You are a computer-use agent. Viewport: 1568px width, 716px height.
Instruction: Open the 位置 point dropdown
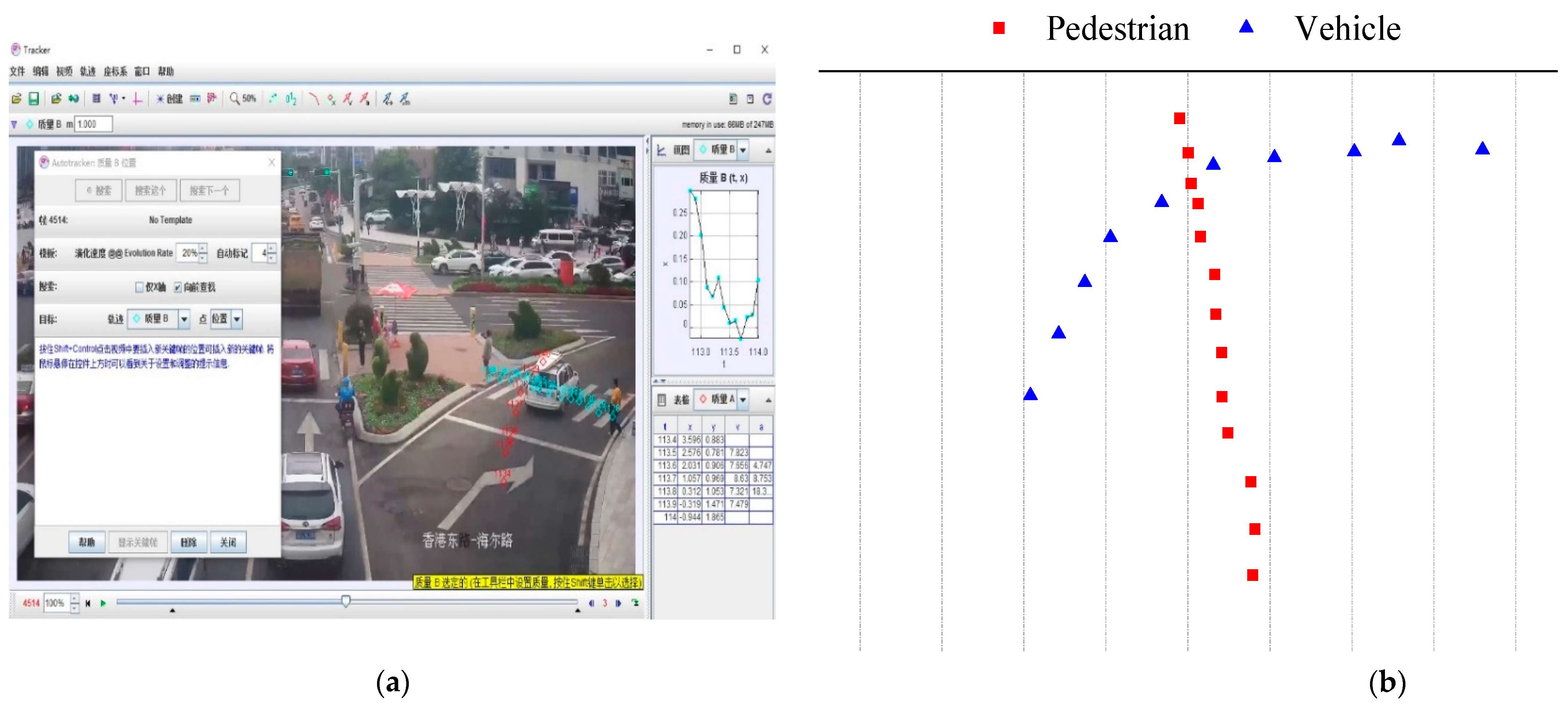coord(237,319)
